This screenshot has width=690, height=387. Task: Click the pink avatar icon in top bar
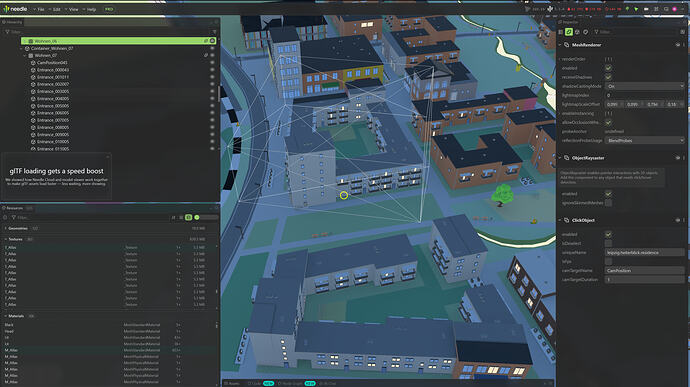[x=674, y=9]
